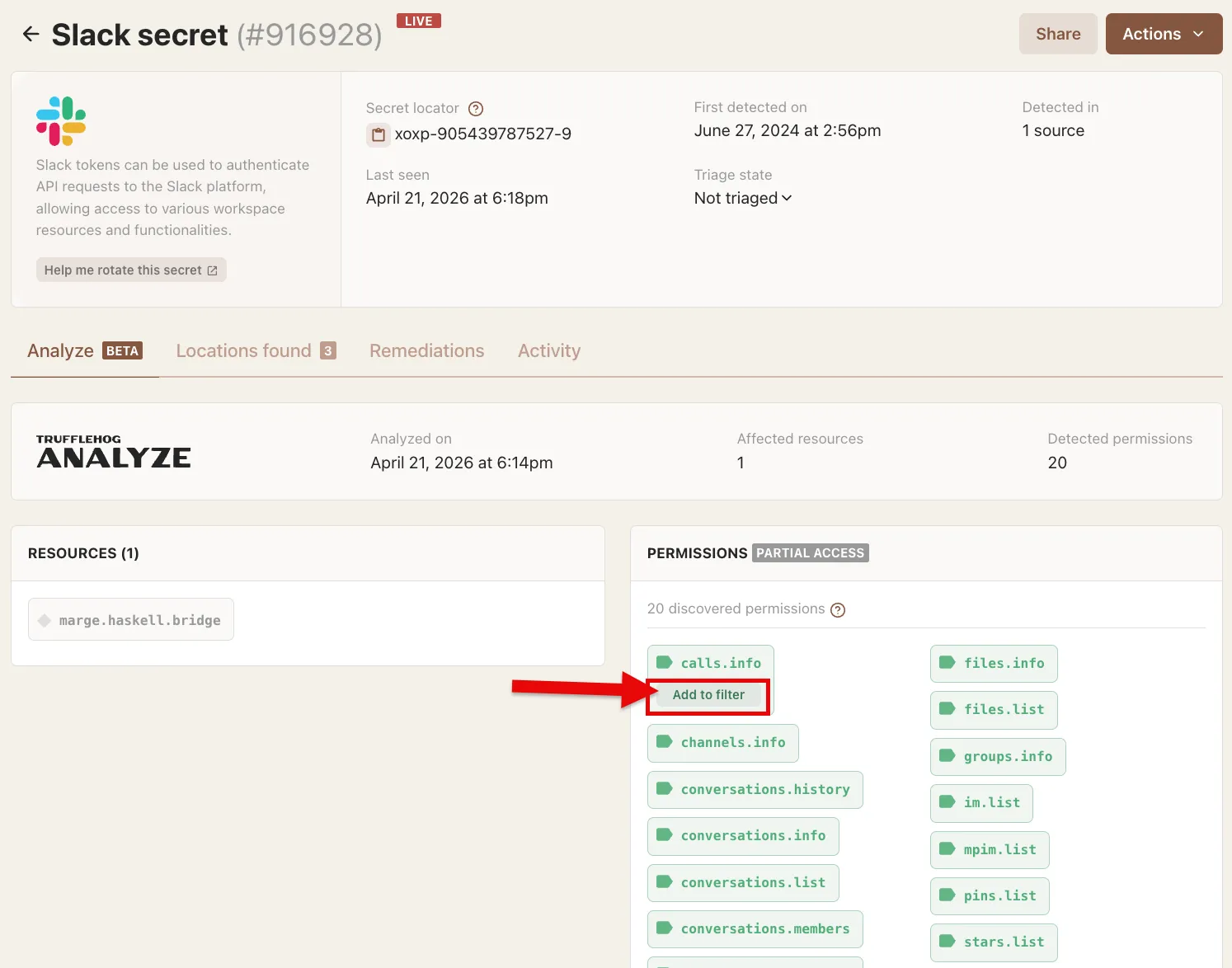Image resolution: width=1232 pixels, height=968 pixels.
Task: Click the tag icon beside im.list
Action: [x=947, y=801]
